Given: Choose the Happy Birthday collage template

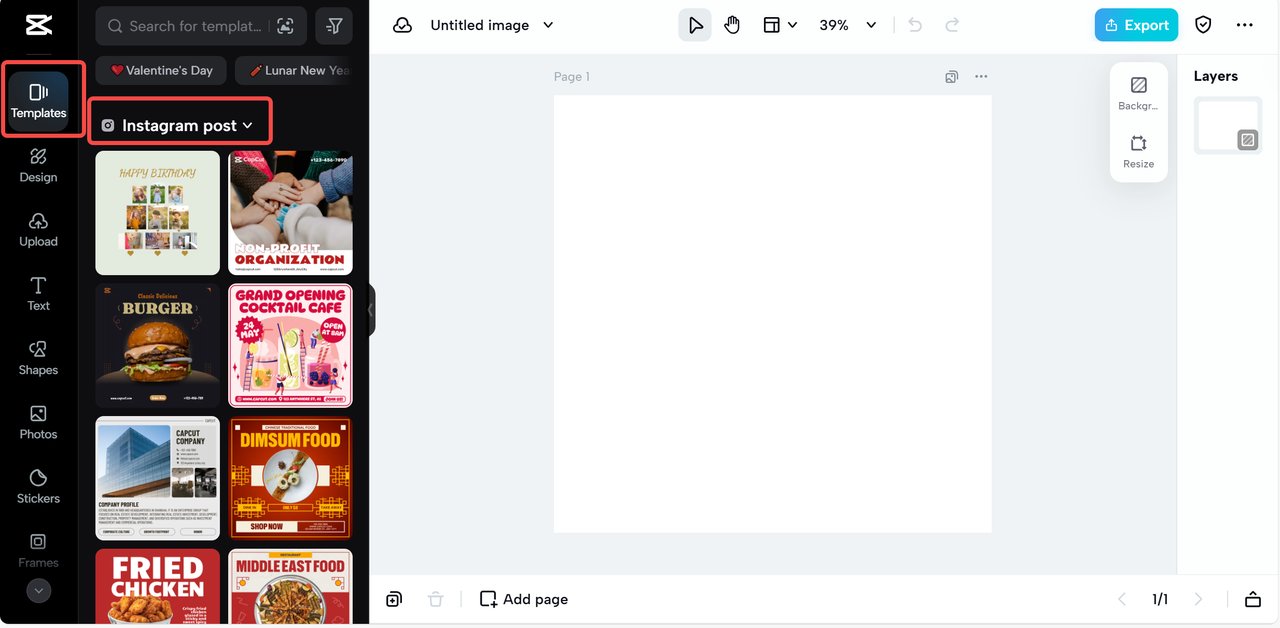Looking at the screenshot, I should (157, 213).
